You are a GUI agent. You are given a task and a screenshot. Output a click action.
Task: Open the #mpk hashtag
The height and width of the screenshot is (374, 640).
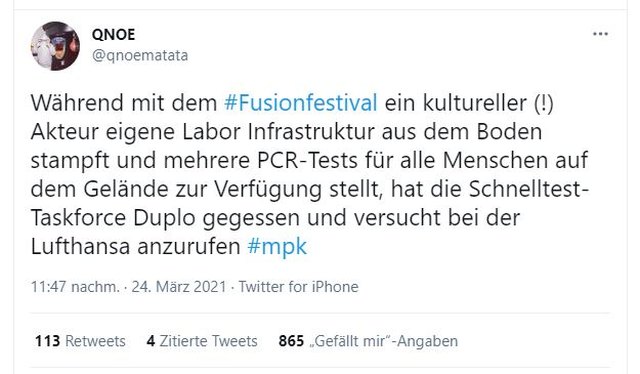(277, 247)
